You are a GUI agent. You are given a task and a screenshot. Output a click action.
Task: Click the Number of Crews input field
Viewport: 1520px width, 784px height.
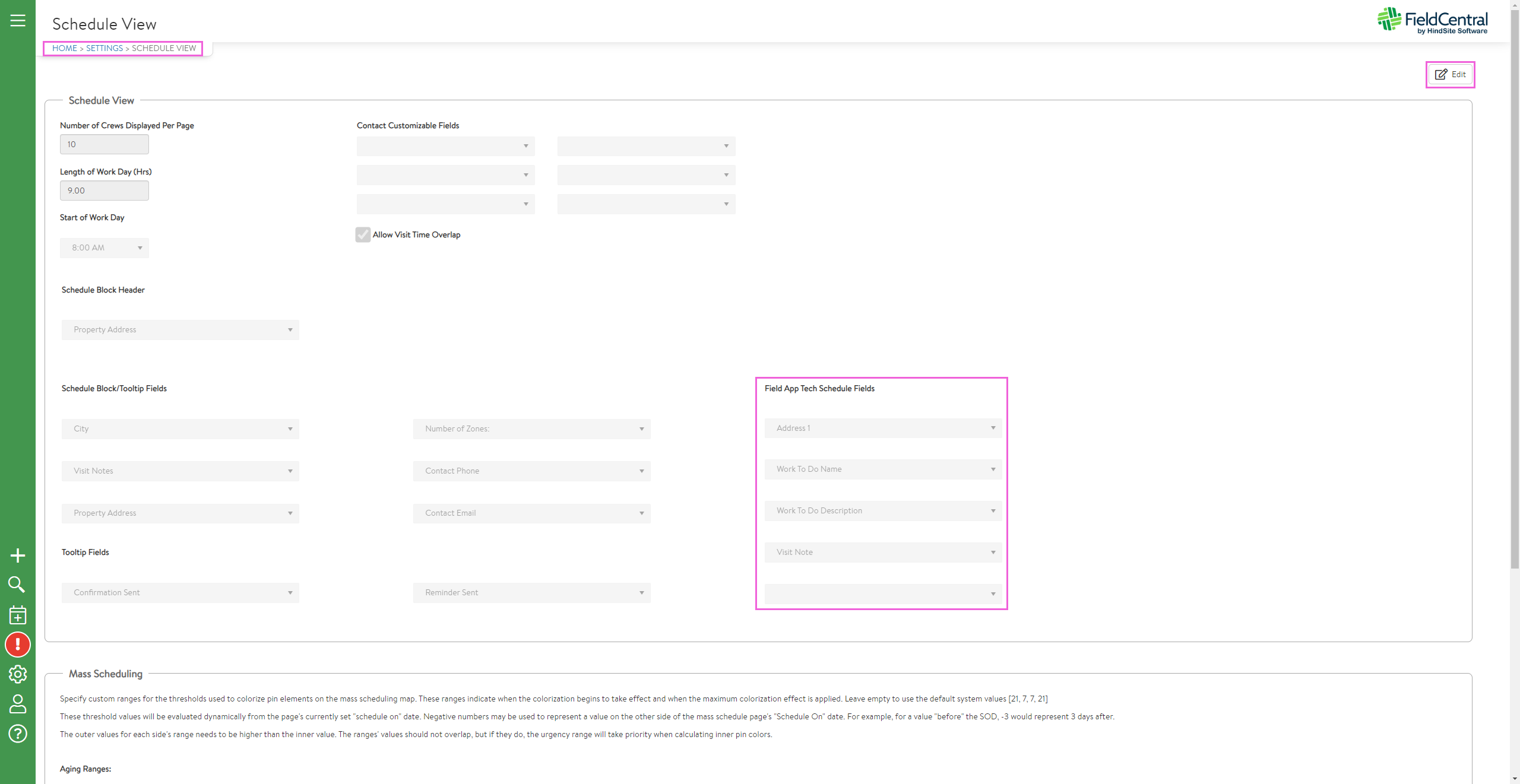(x=104, y=144)
